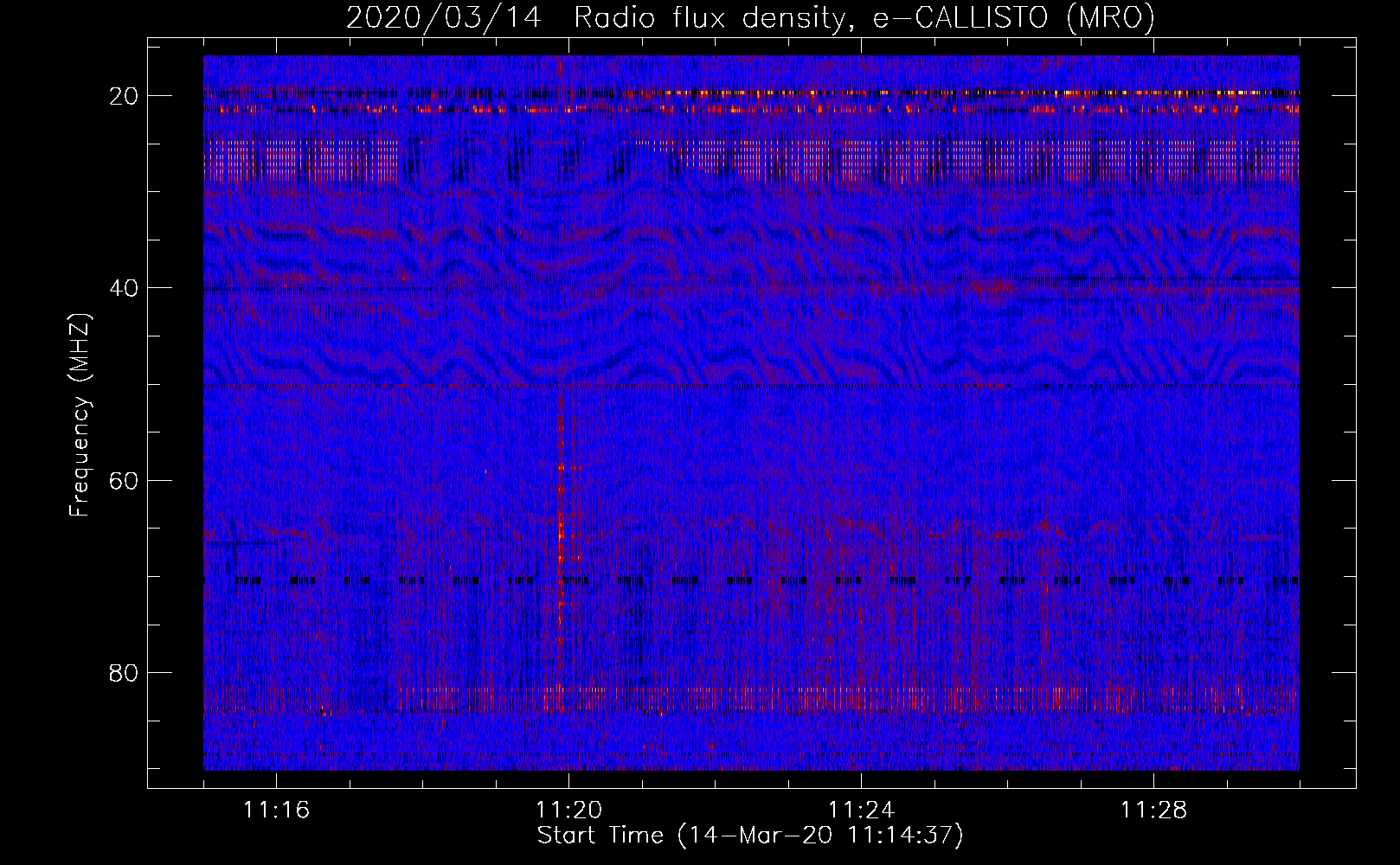Click the '80' frequency axis label

[x=124, y=673]
